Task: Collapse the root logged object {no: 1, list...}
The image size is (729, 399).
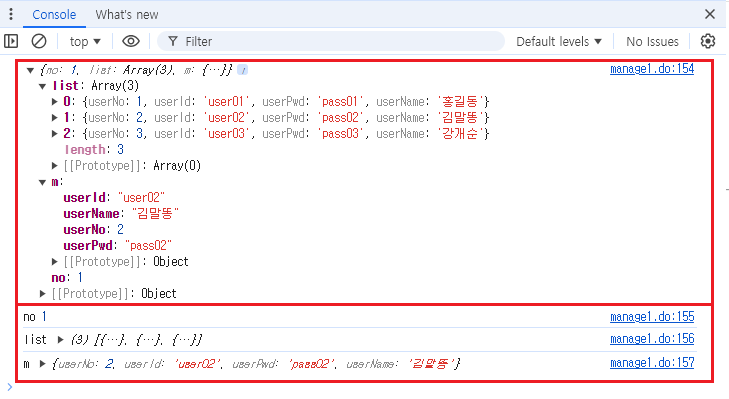Action: click(x=30, y=70)
